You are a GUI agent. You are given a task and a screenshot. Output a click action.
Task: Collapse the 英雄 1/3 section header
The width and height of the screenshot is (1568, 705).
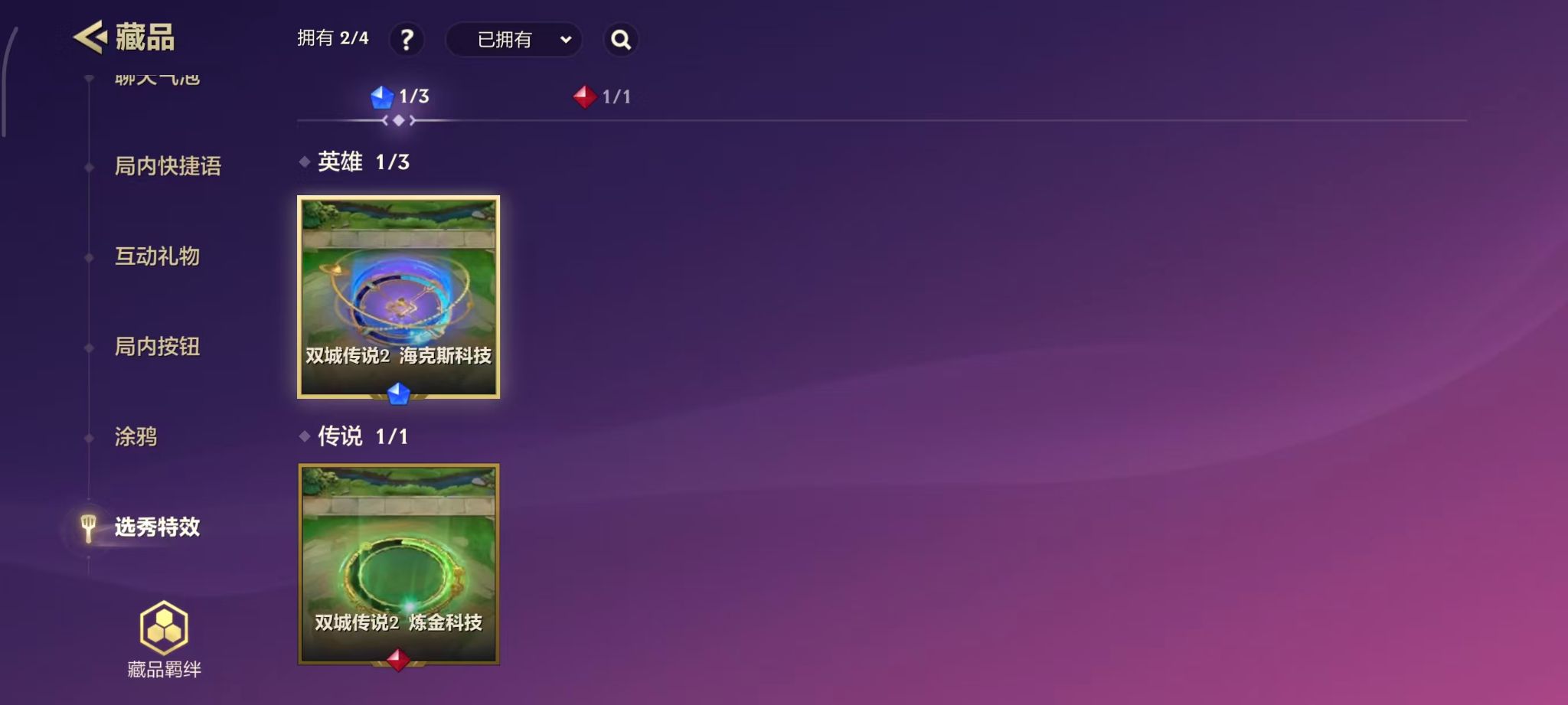[354, 162]
